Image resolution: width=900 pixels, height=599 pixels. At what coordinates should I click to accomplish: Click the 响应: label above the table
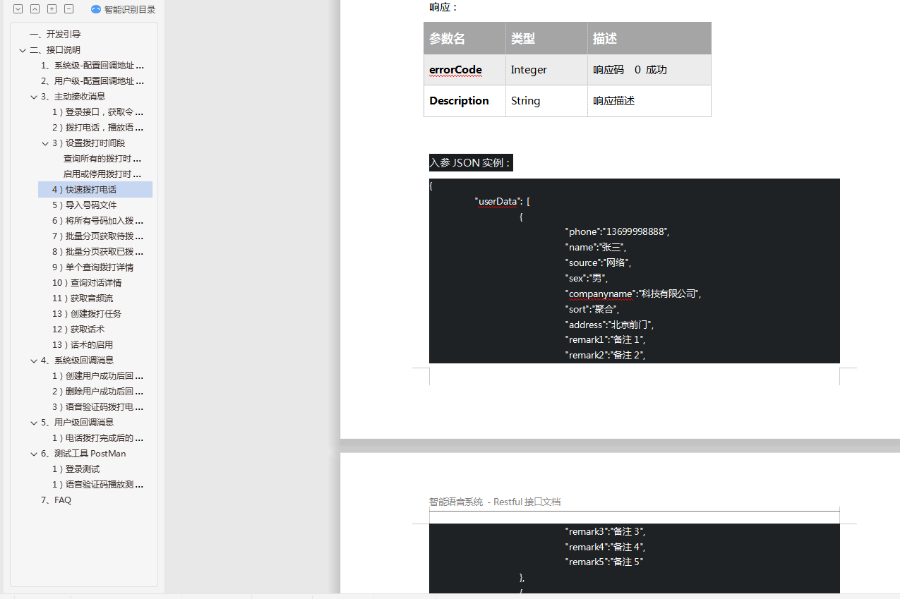[443, 7]
